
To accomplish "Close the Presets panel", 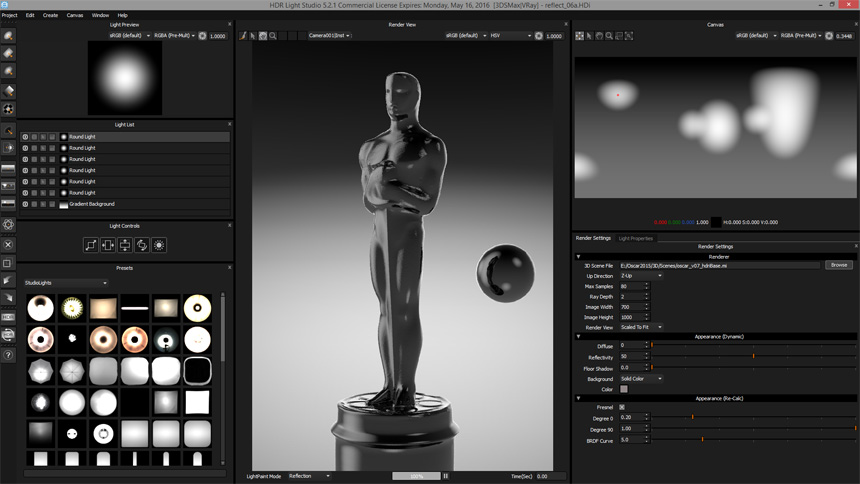I will [230, 268].
